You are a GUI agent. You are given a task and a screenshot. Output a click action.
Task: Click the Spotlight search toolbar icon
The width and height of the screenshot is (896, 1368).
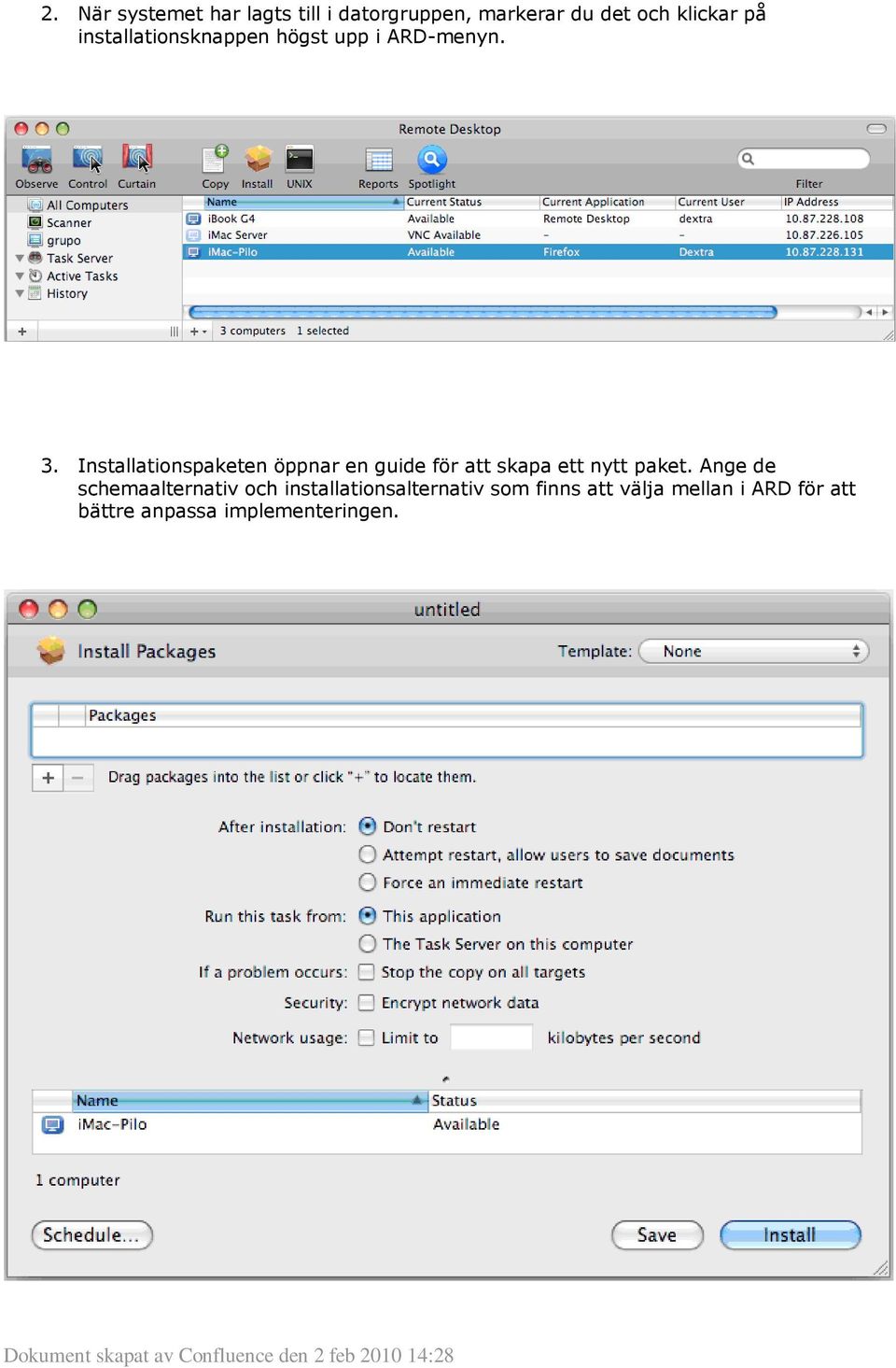click(x=431, y=160)
